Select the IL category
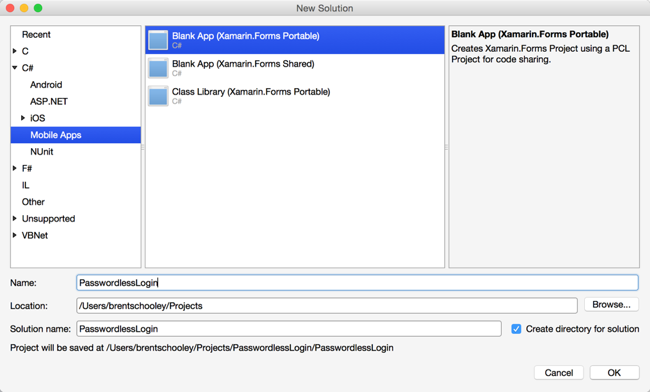Image resolution: width=650 pixels, height=392 pixels. (25, 185)
